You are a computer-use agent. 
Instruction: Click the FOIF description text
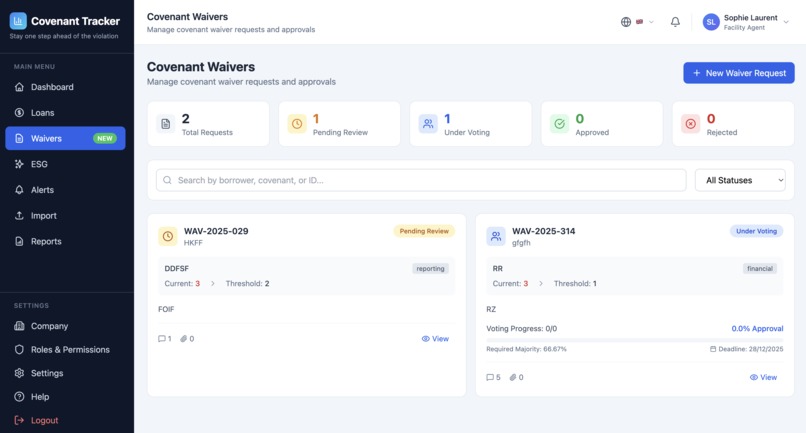166,309
